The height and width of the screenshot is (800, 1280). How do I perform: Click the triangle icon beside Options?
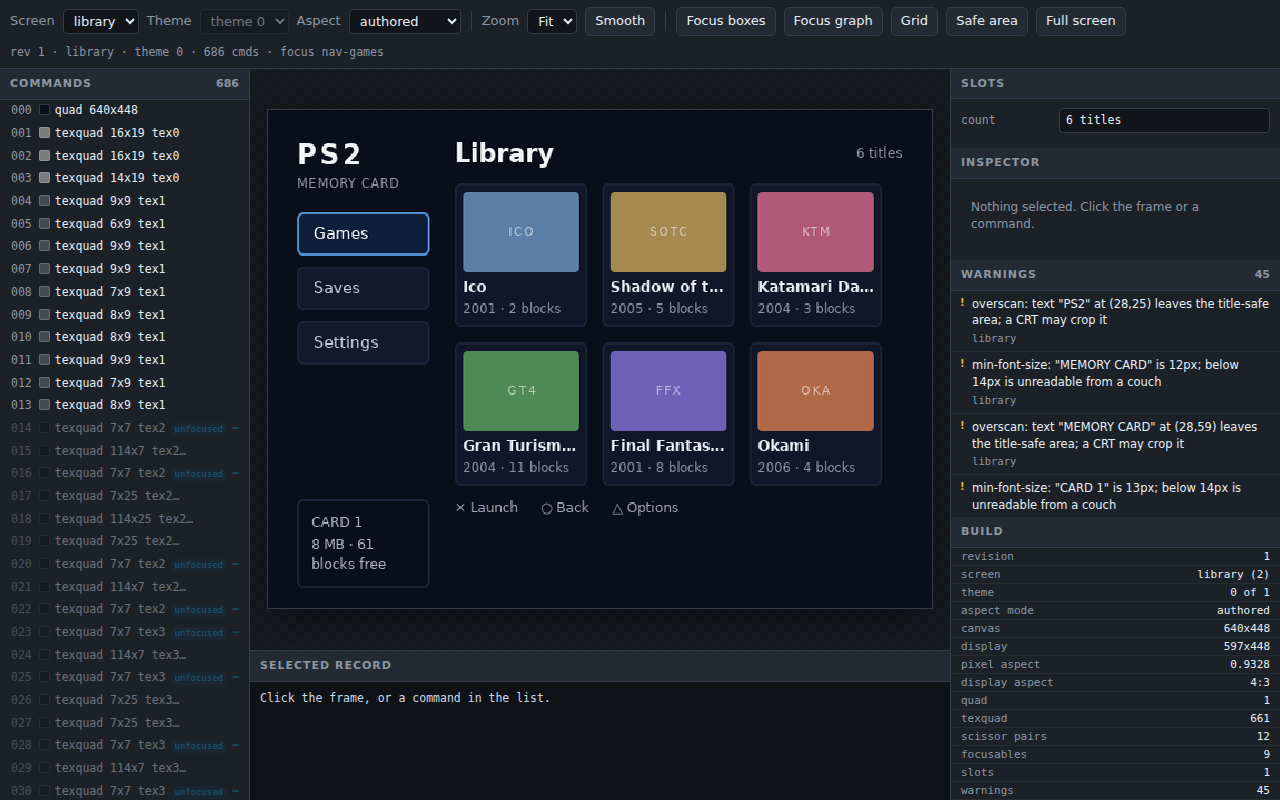click(618, 508)
